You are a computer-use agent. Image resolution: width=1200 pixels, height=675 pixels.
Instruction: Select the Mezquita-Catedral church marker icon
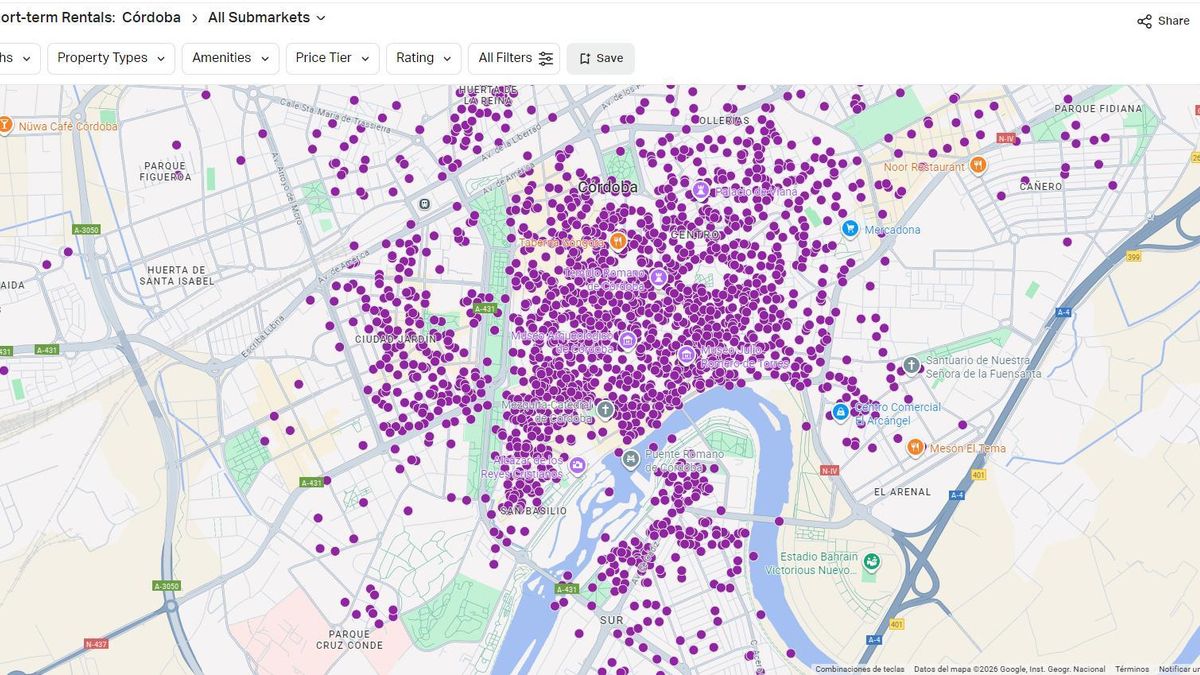pos(606,408)
